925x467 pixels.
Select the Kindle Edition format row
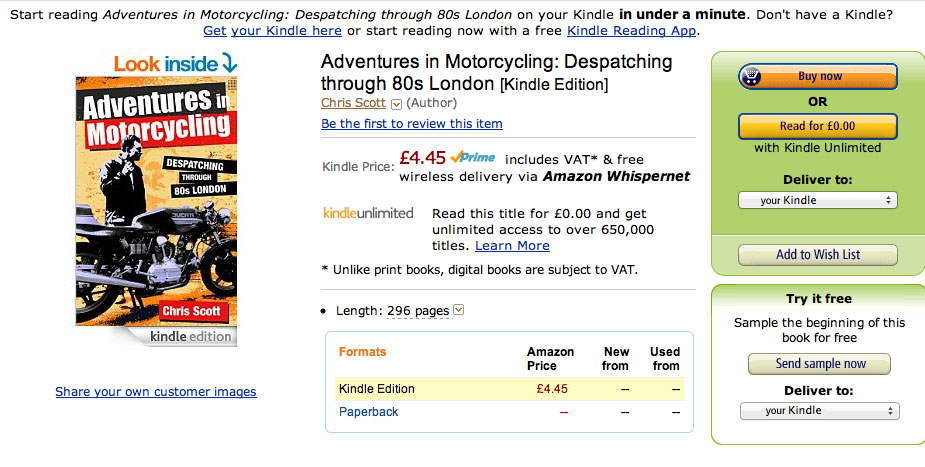point(377,389)
